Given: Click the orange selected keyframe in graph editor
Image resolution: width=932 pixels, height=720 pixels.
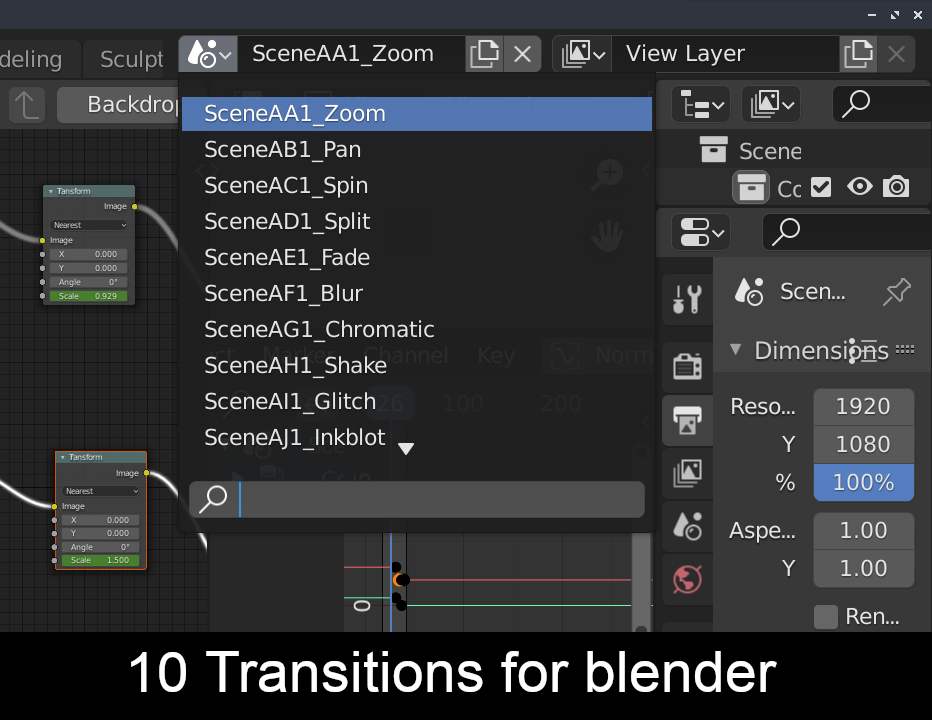Looking at the screenshot, I should click(399, 579).
